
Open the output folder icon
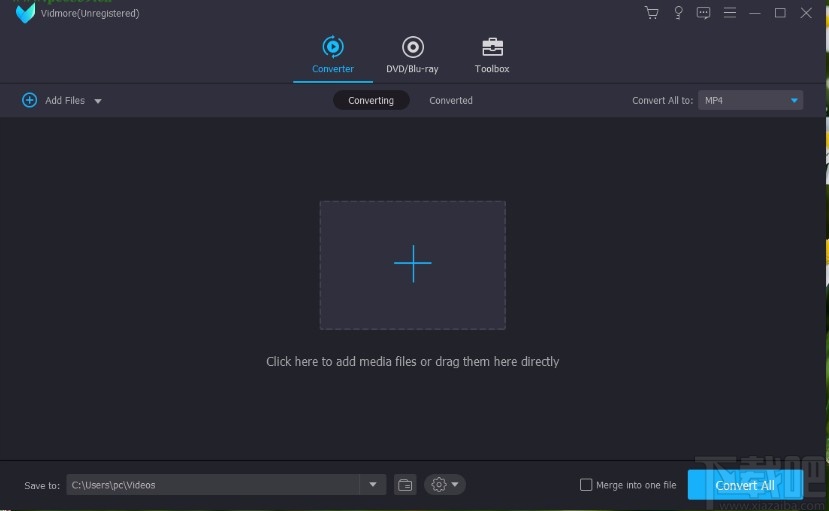(405, 485)
